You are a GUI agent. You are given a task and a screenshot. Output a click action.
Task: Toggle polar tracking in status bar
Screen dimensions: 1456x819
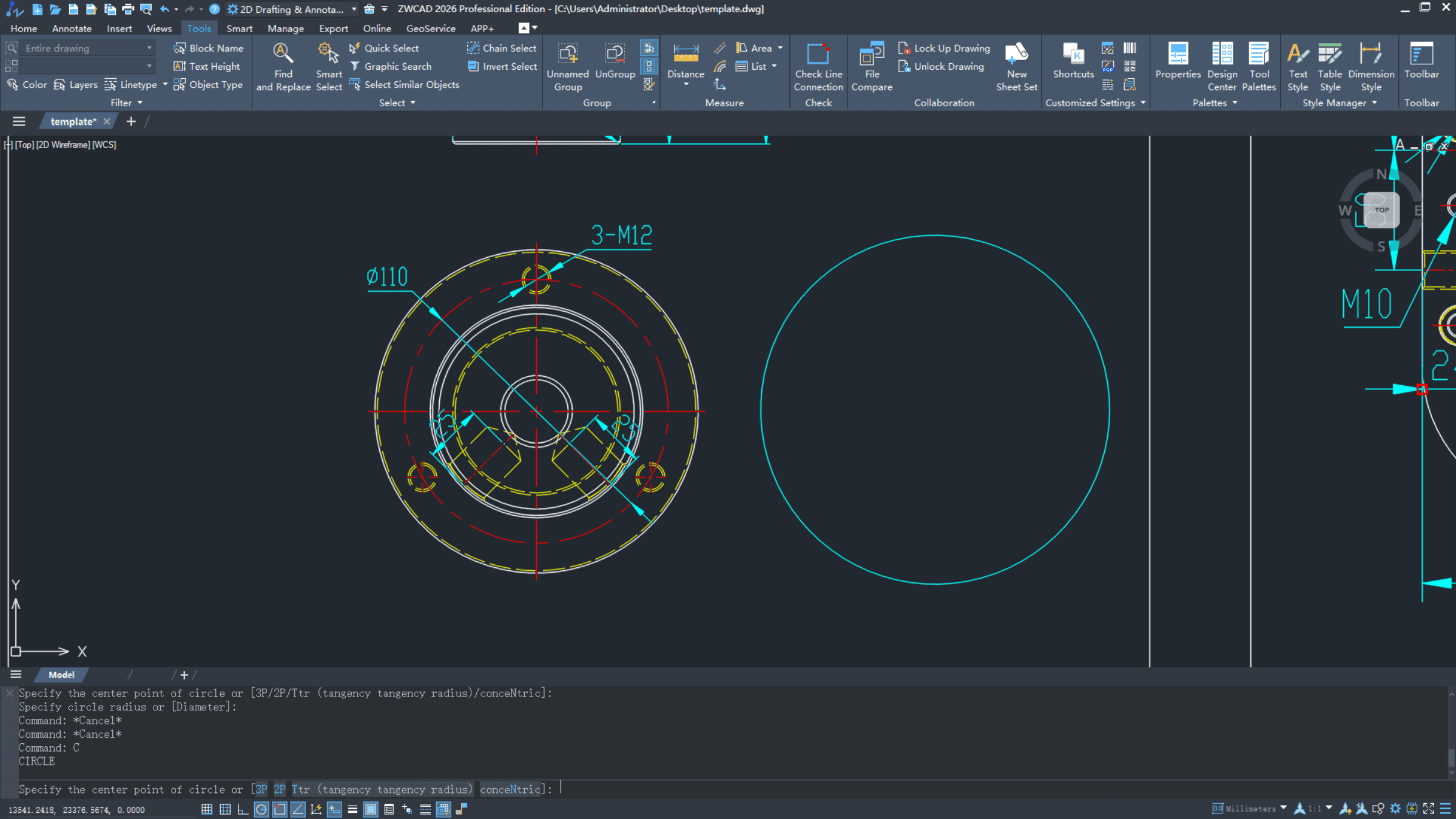pyautogui.click(x=261, y=809)
